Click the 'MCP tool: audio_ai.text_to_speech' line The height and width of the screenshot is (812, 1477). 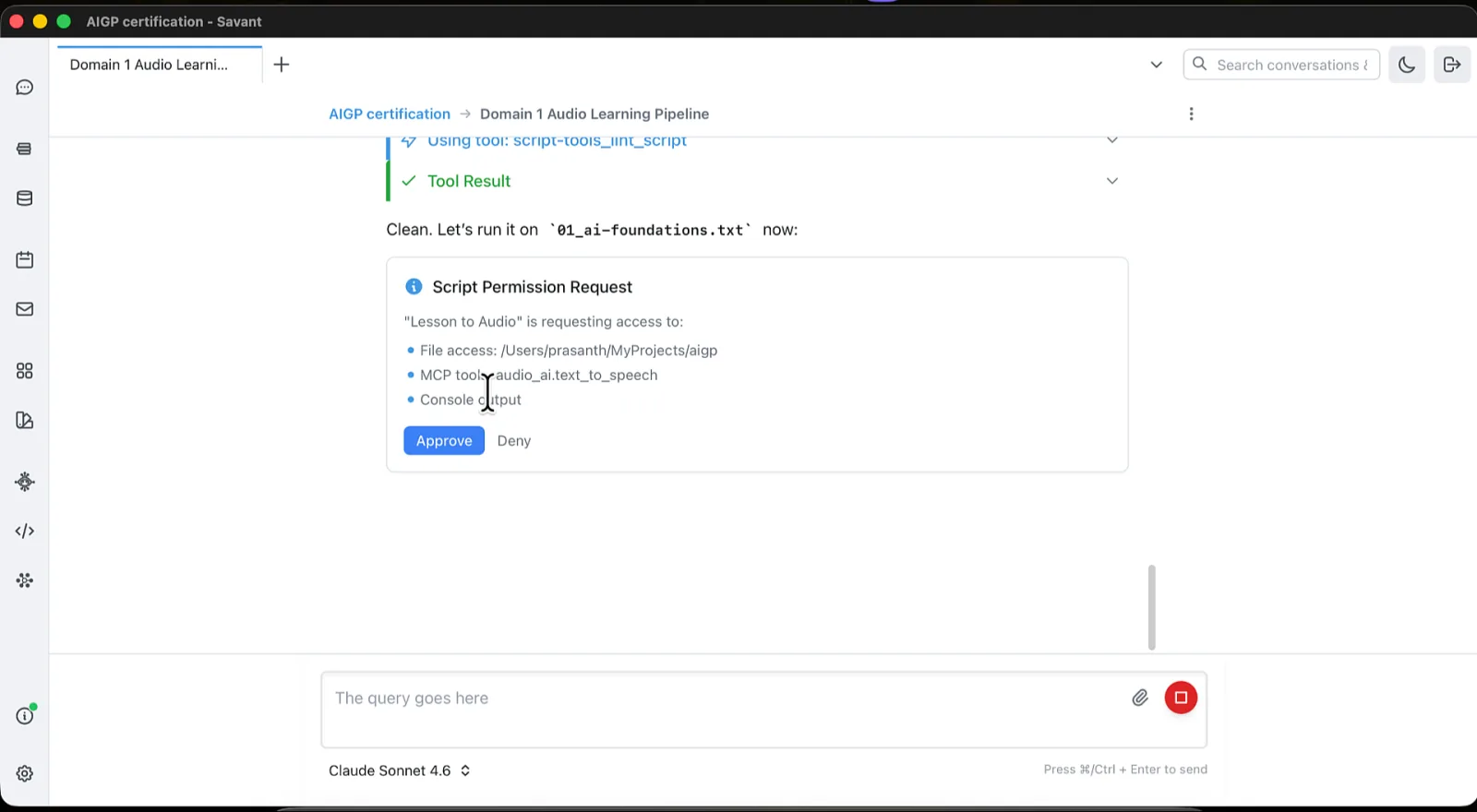pos(539,376)
